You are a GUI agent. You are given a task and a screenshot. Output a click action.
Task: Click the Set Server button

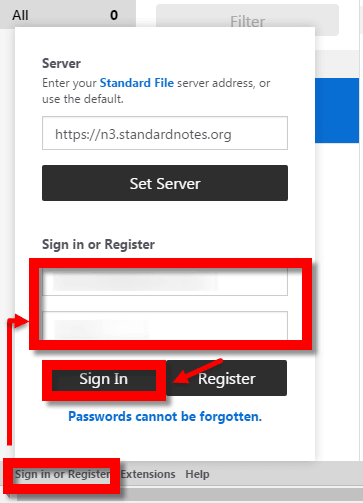click(x=165, y=183)
